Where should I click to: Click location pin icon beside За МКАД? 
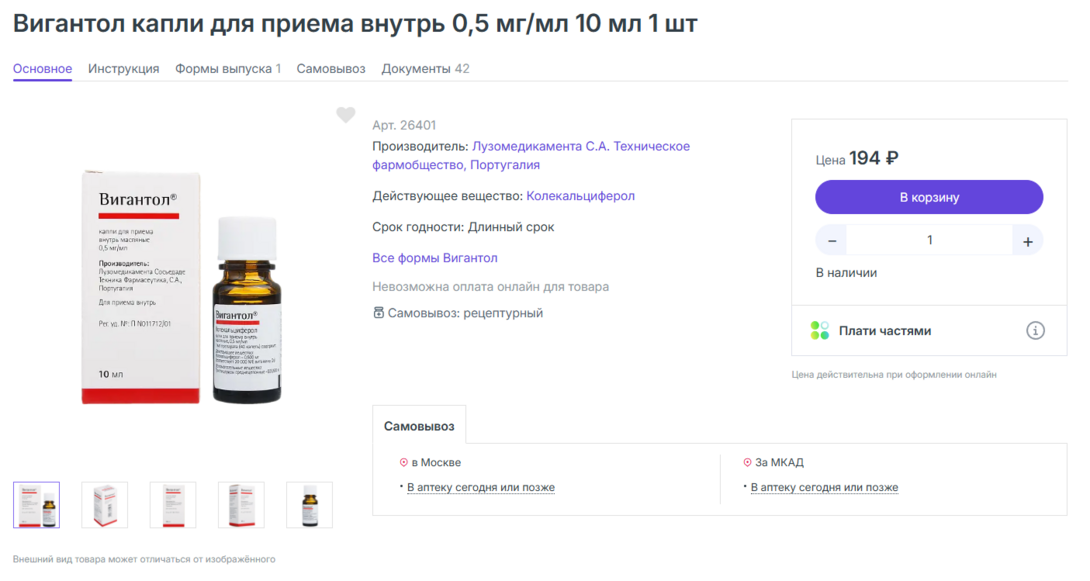pos(747,462)
